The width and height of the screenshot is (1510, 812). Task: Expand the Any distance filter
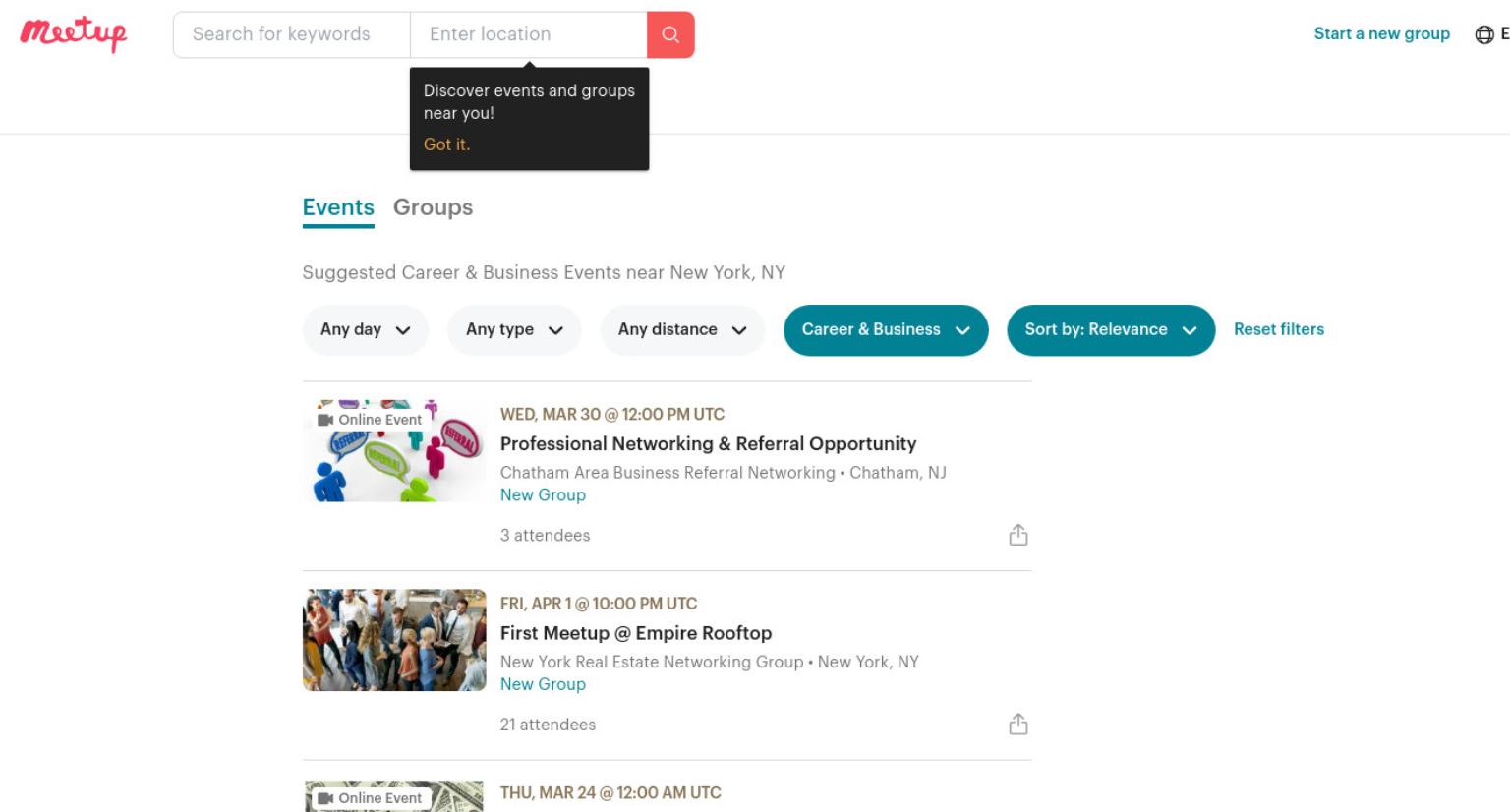682,330
